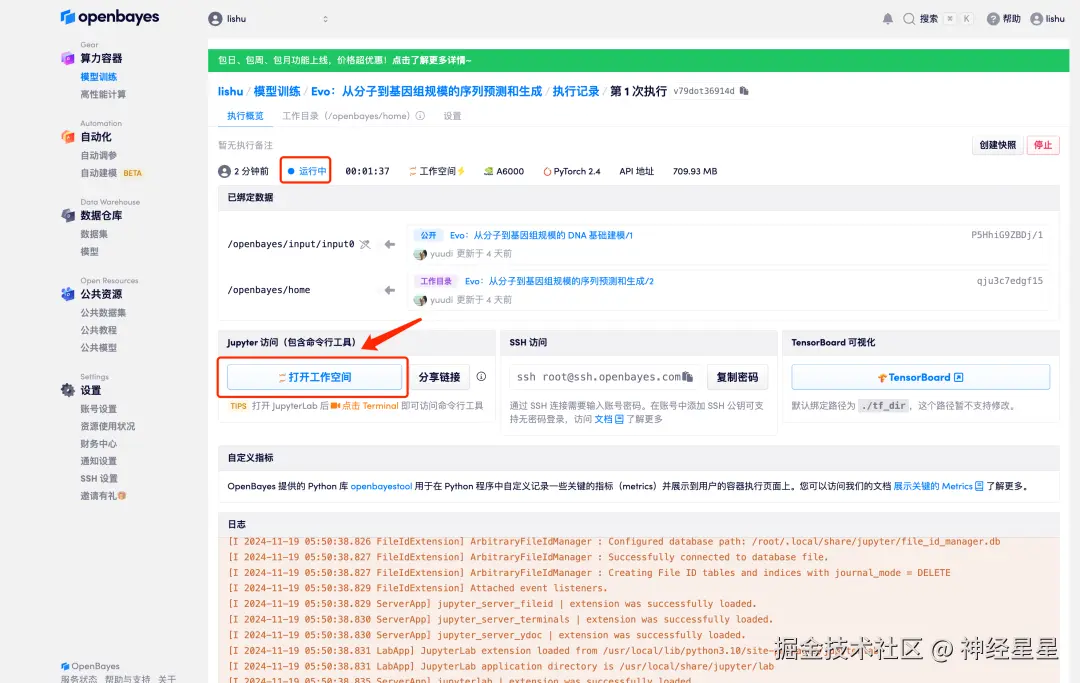
Task: Click yuudi avatar under the 公开 dataset
Action: (420, 254)
